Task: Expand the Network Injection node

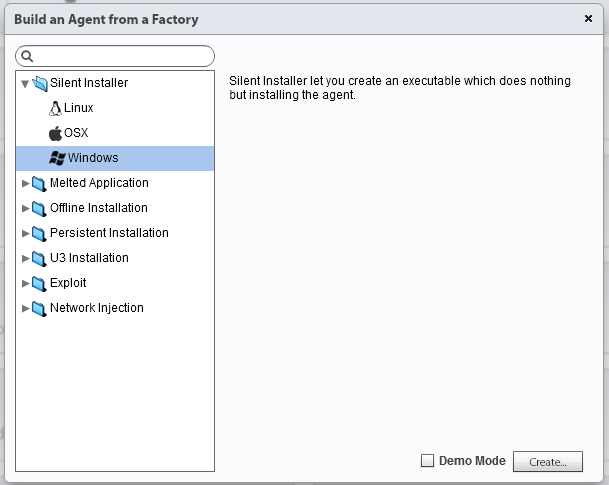Action: 26,308
